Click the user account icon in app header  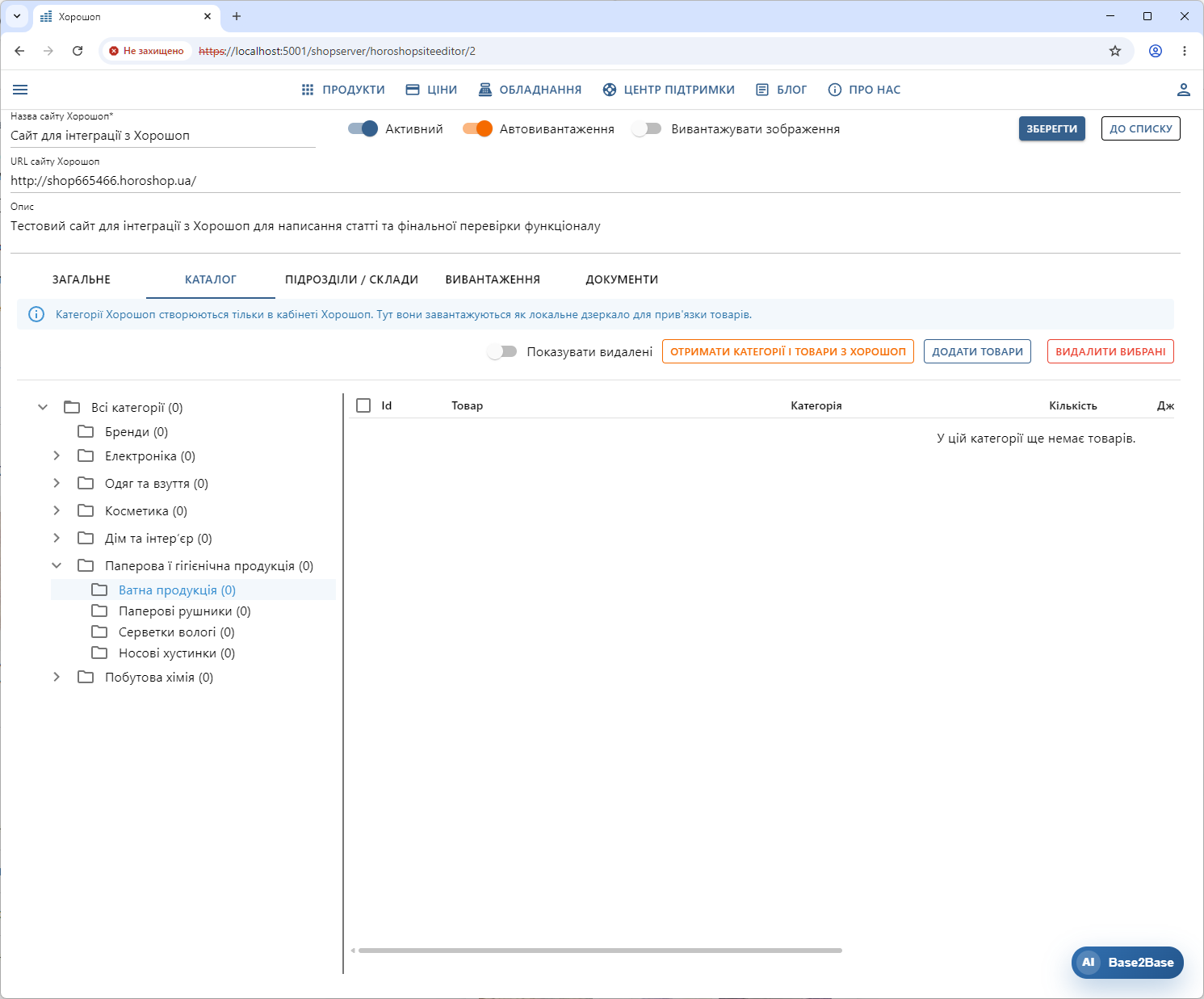click(x=1183, y=90)
